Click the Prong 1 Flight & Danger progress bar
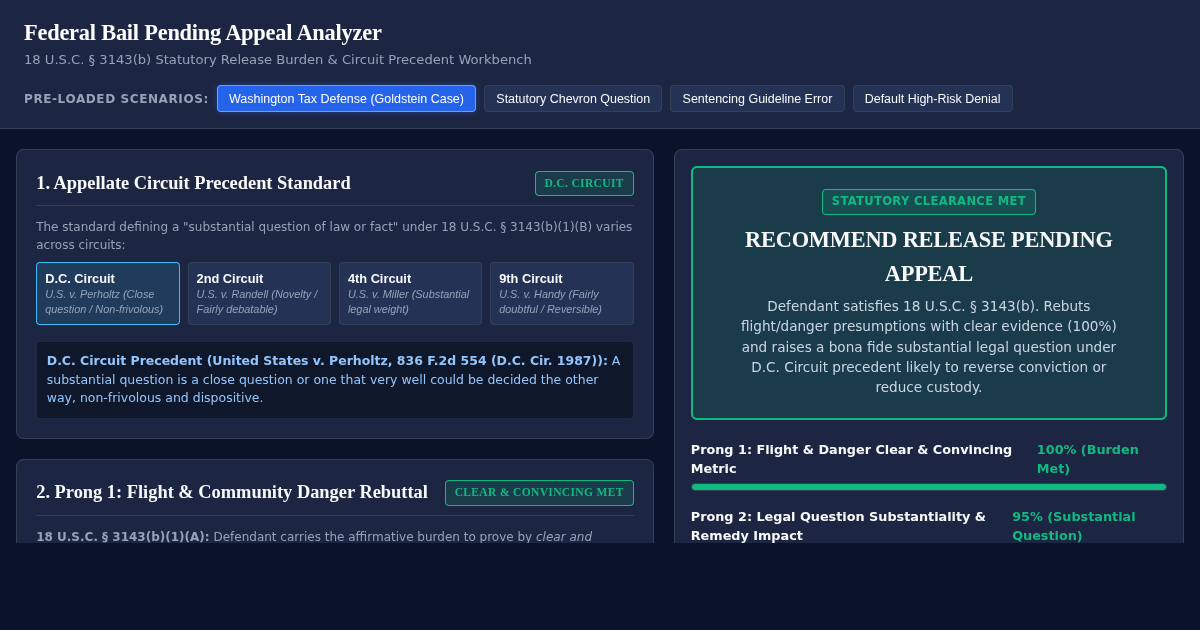 click(929, 487)
